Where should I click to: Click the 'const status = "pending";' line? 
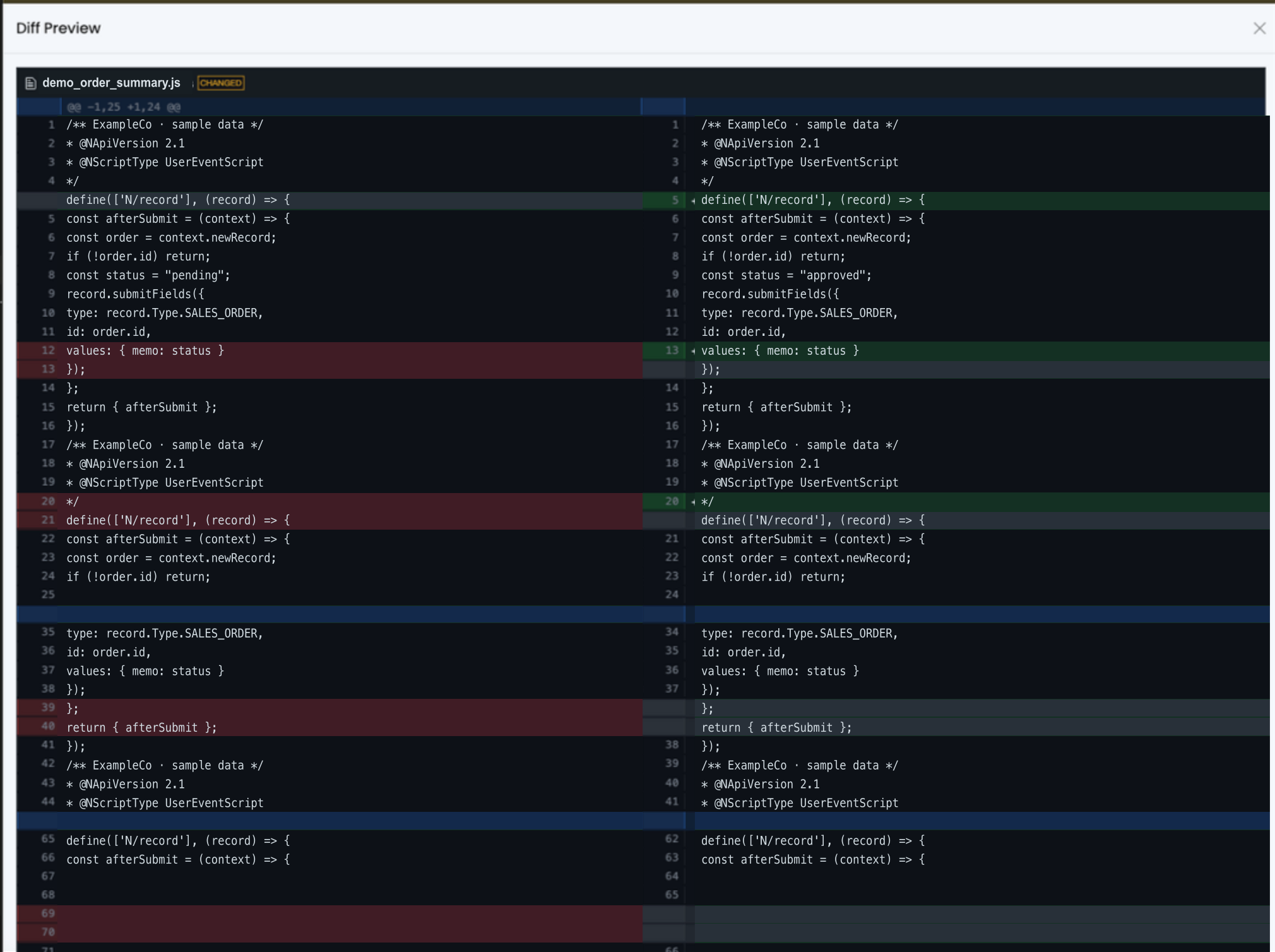coord(148,275)
